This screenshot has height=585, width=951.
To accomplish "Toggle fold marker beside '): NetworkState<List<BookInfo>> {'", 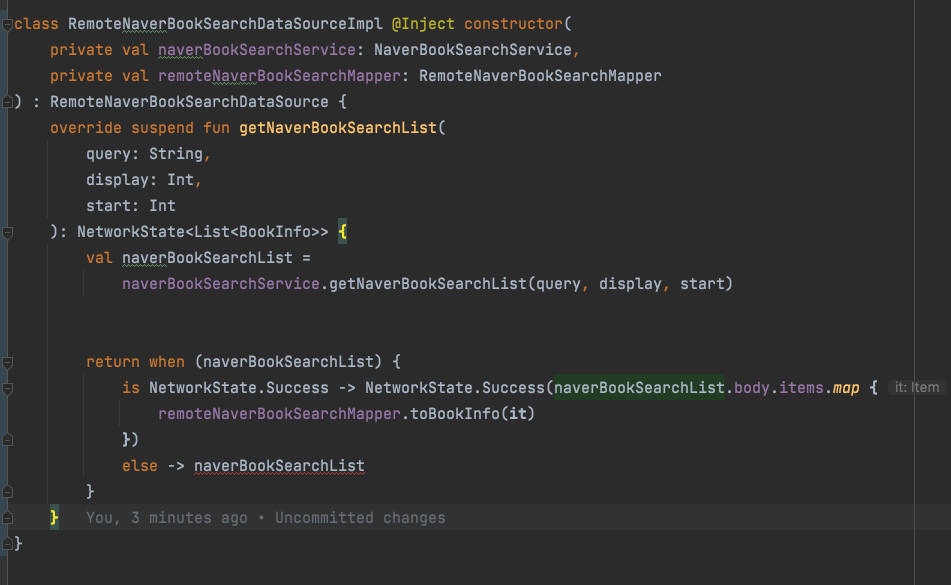I will 7,232.
